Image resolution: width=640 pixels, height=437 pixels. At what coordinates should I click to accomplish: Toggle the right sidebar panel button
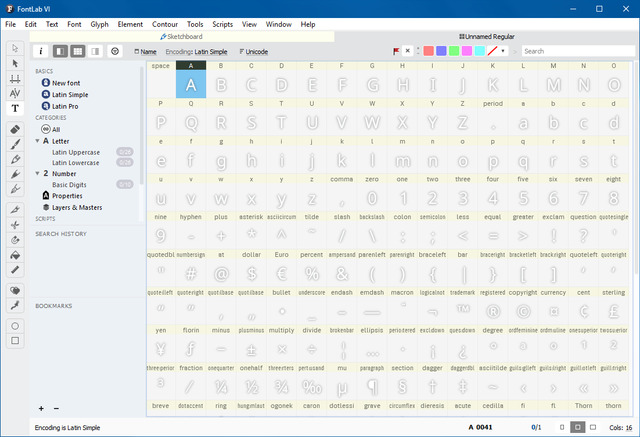94,51
